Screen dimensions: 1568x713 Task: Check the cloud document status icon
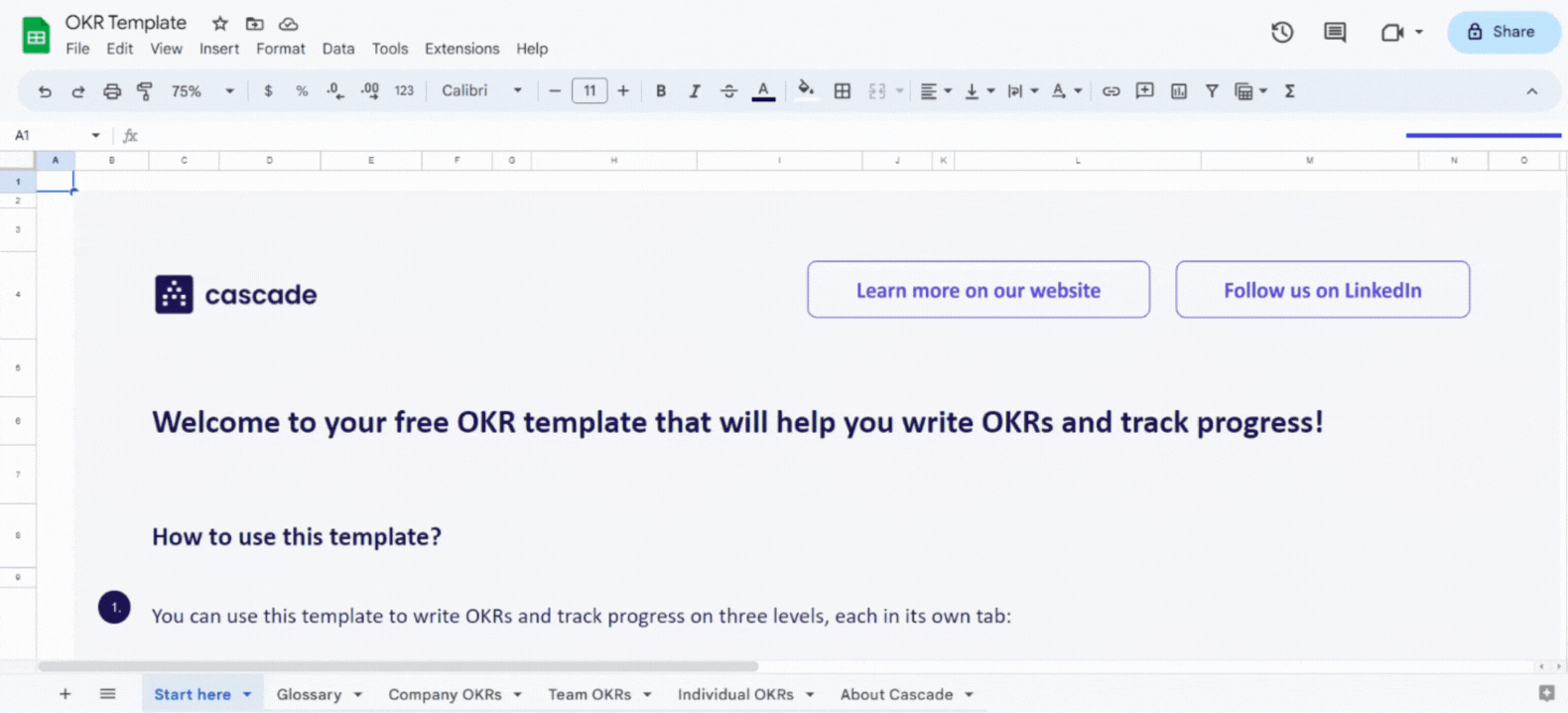(289, 24)
